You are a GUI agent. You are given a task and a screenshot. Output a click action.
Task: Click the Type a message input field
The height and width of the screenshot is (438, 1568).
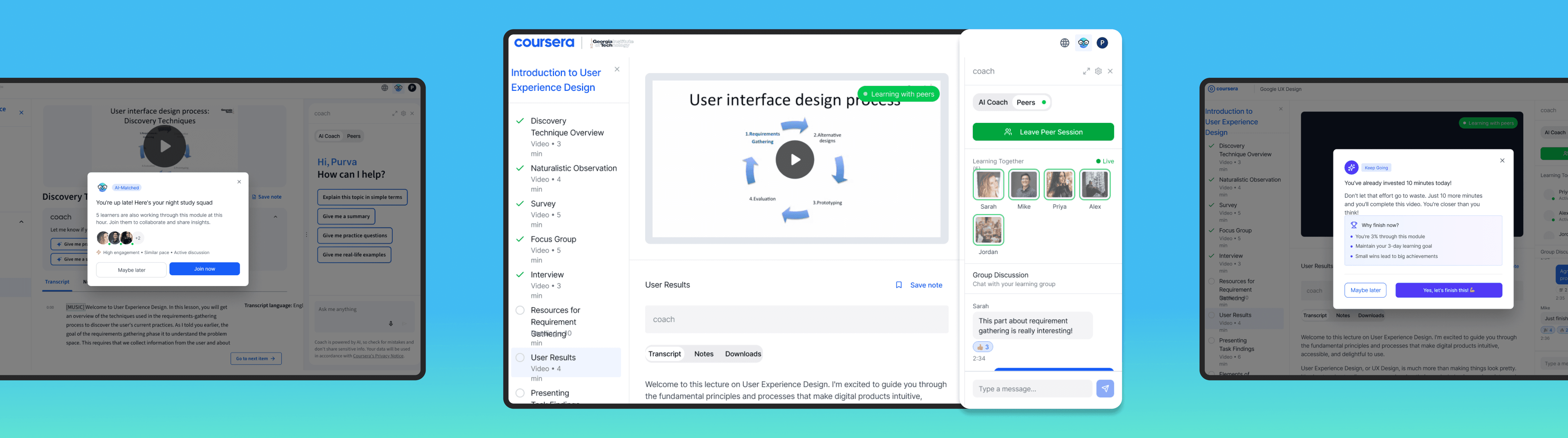1032,389
